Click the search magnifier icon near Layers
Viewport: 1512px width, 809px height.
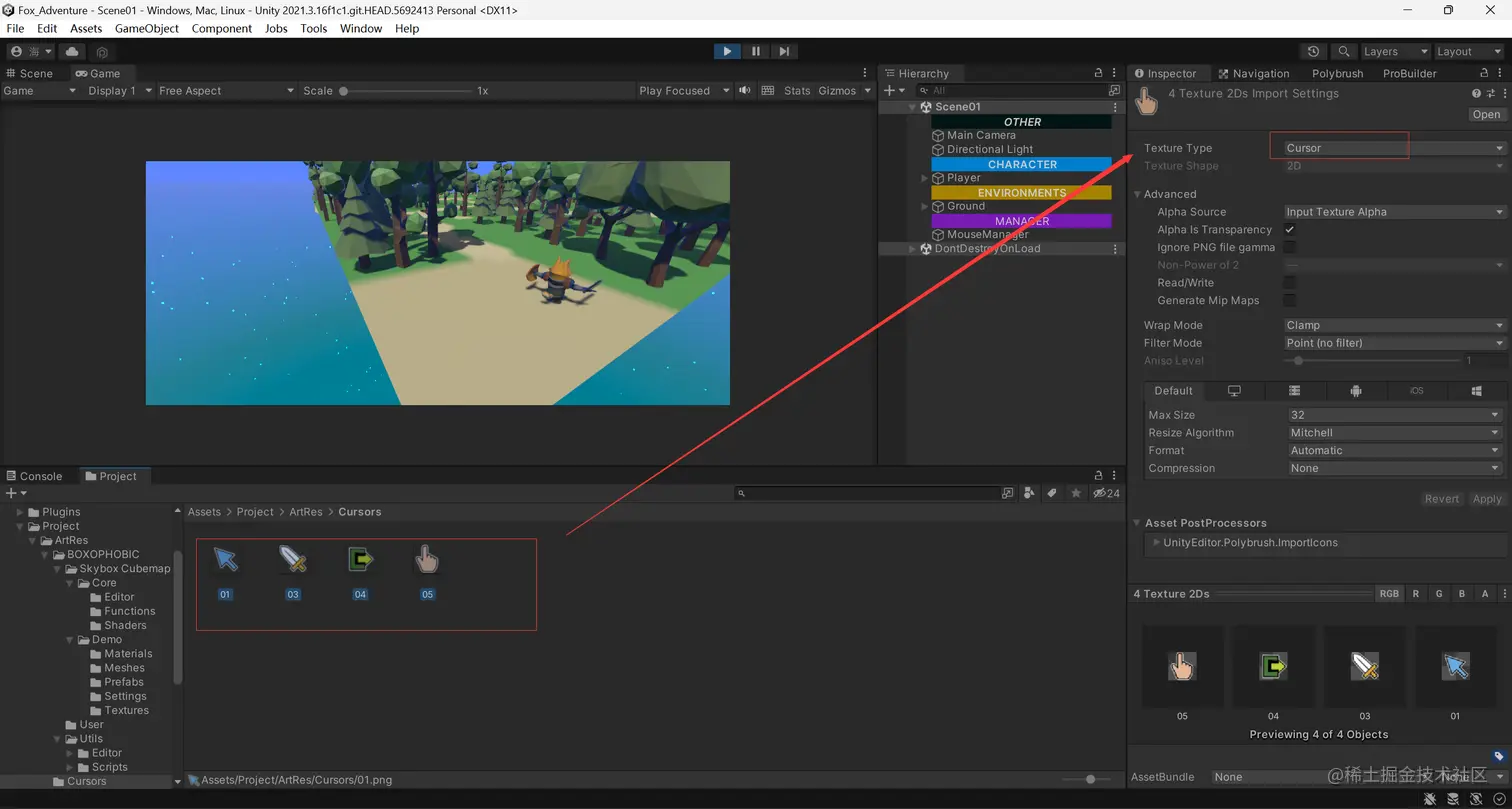pyautogui.click(x=1345, y=51)
